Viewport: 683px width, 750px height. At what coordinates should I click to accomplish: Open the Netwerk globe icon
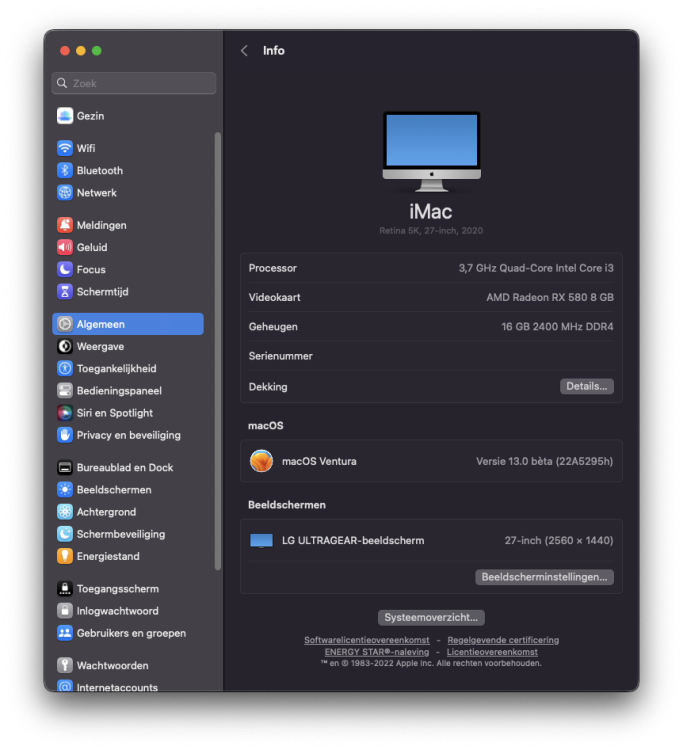tap(65, 193)
